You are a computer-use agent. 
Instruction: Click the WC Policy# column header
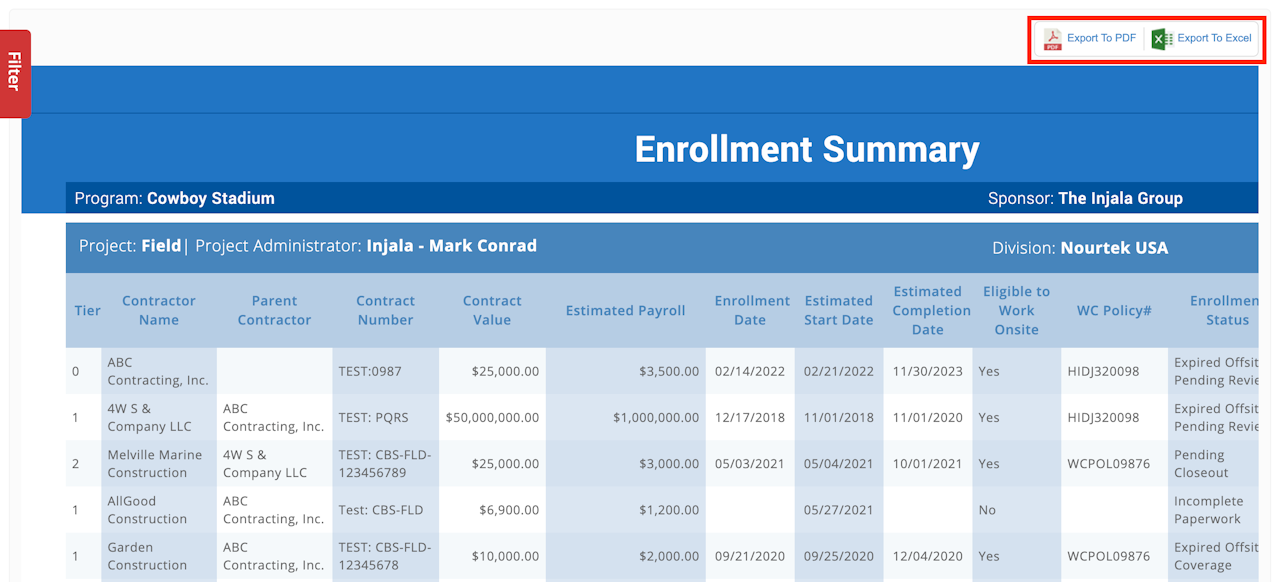point(1114,310)
